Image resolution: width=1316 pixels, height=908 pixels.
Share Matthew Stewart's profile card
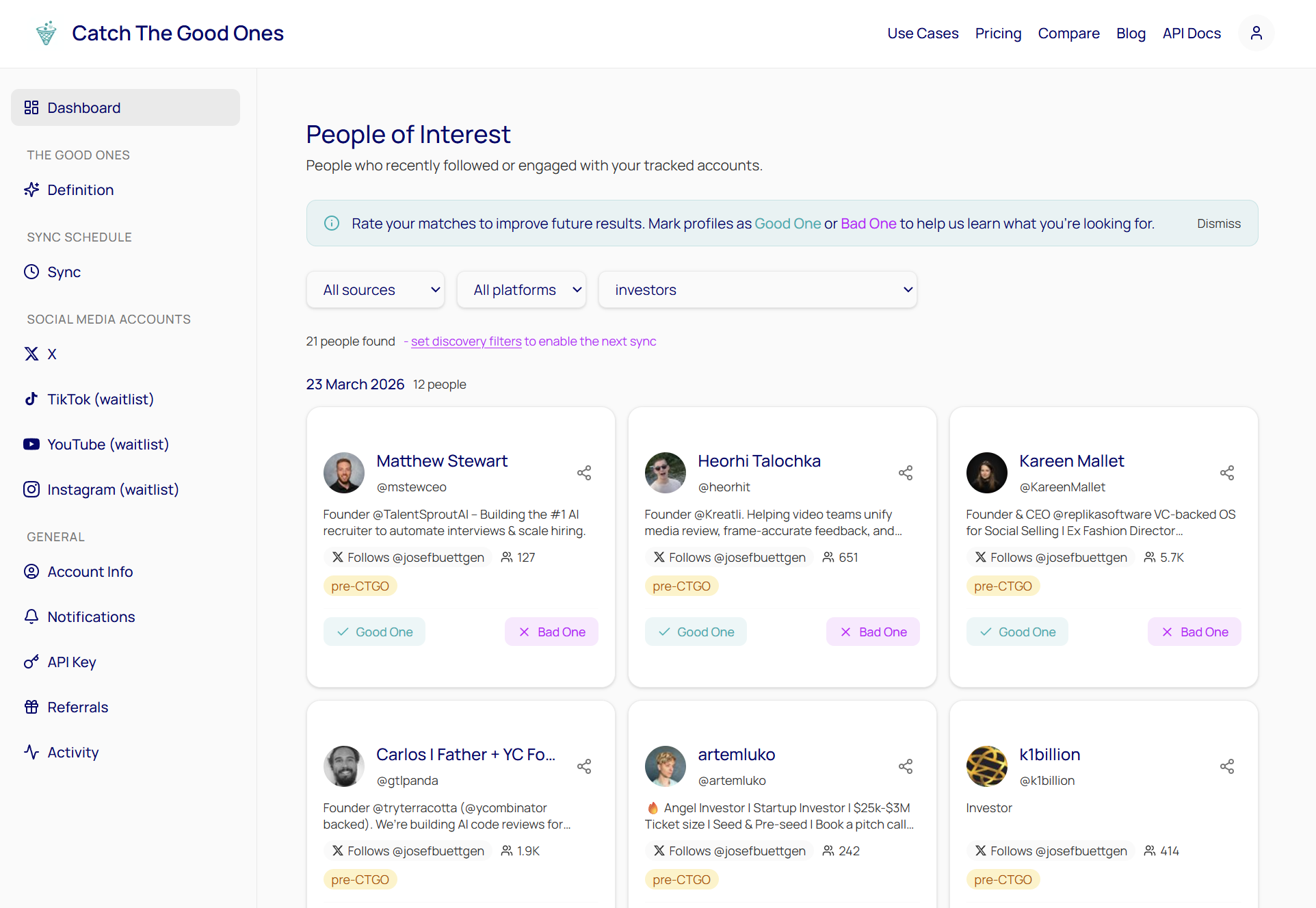[x=583, y=473]
